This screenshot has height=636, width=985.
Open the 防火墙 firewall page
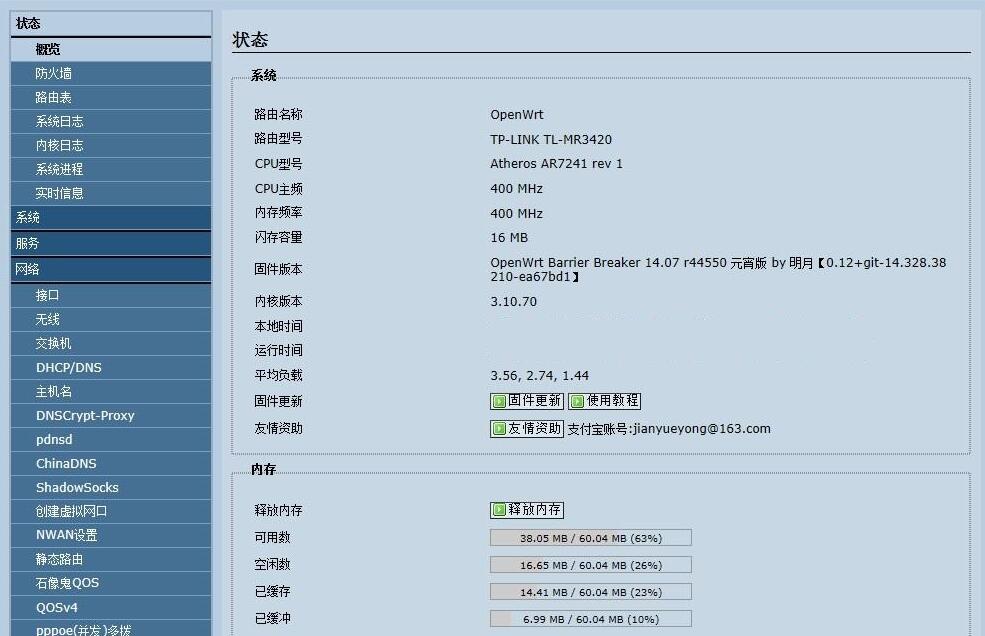[x=54, y=73]
